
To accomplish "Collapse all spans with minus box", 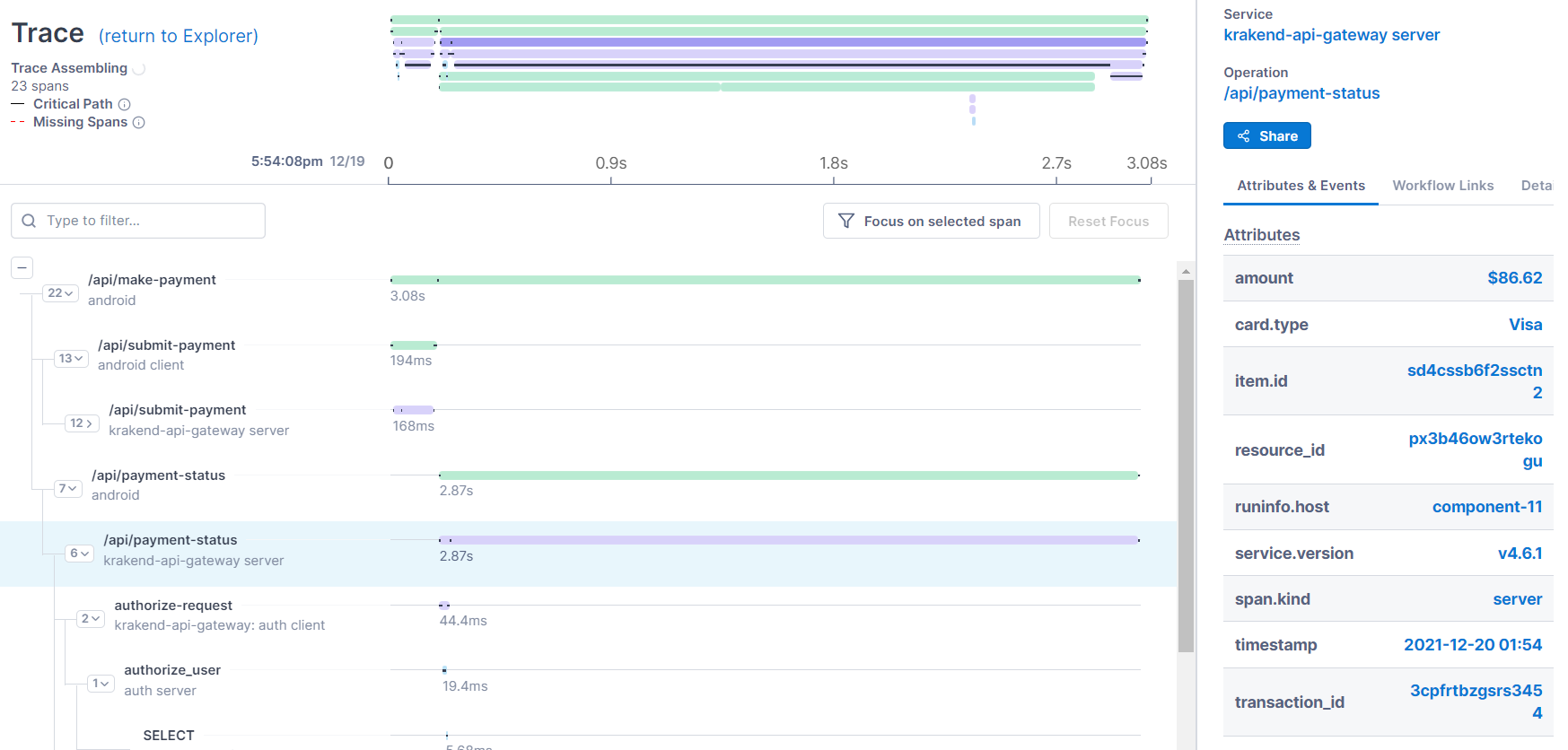I will [x=22, y=267].
